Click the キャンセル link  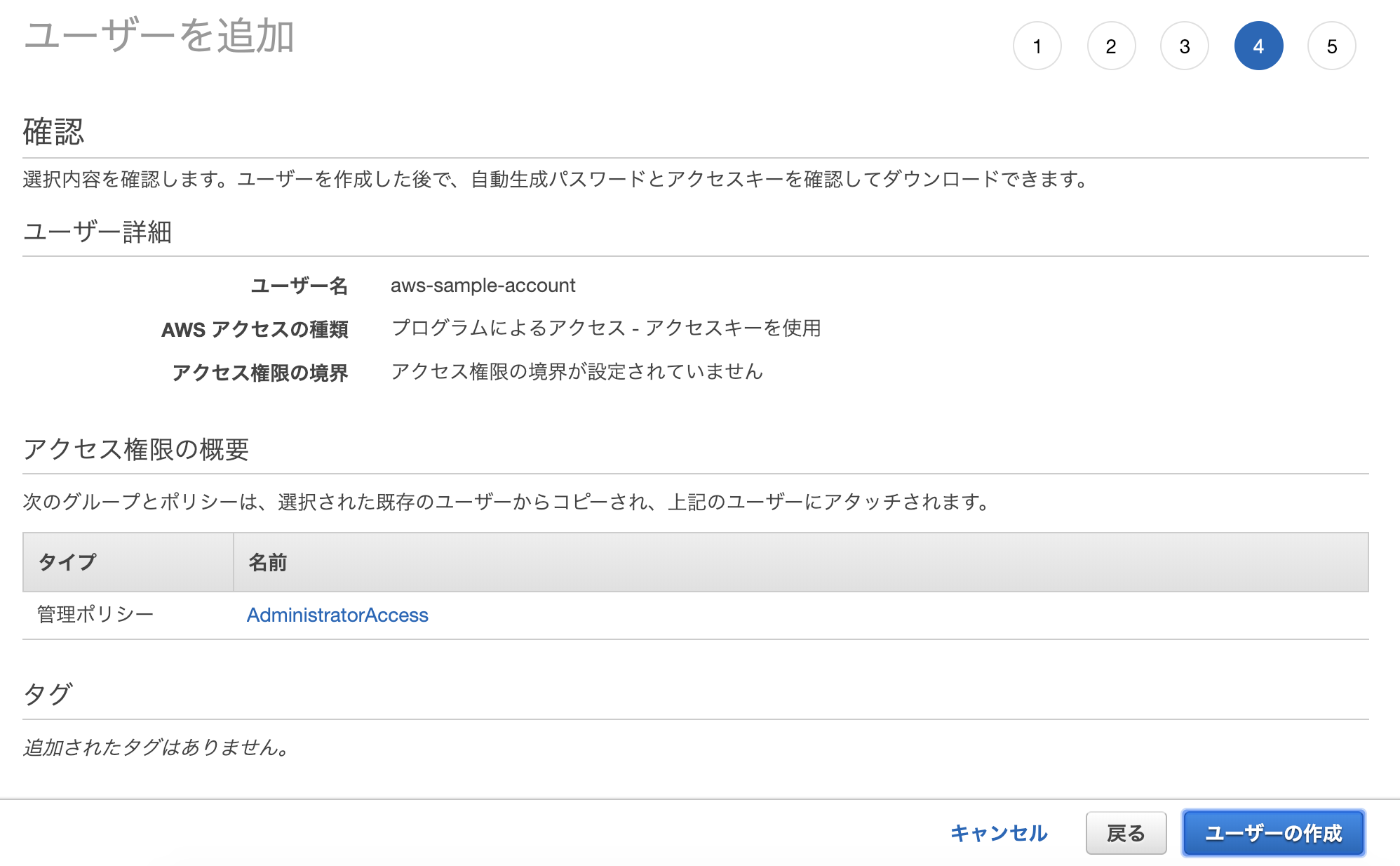(998, 833)
